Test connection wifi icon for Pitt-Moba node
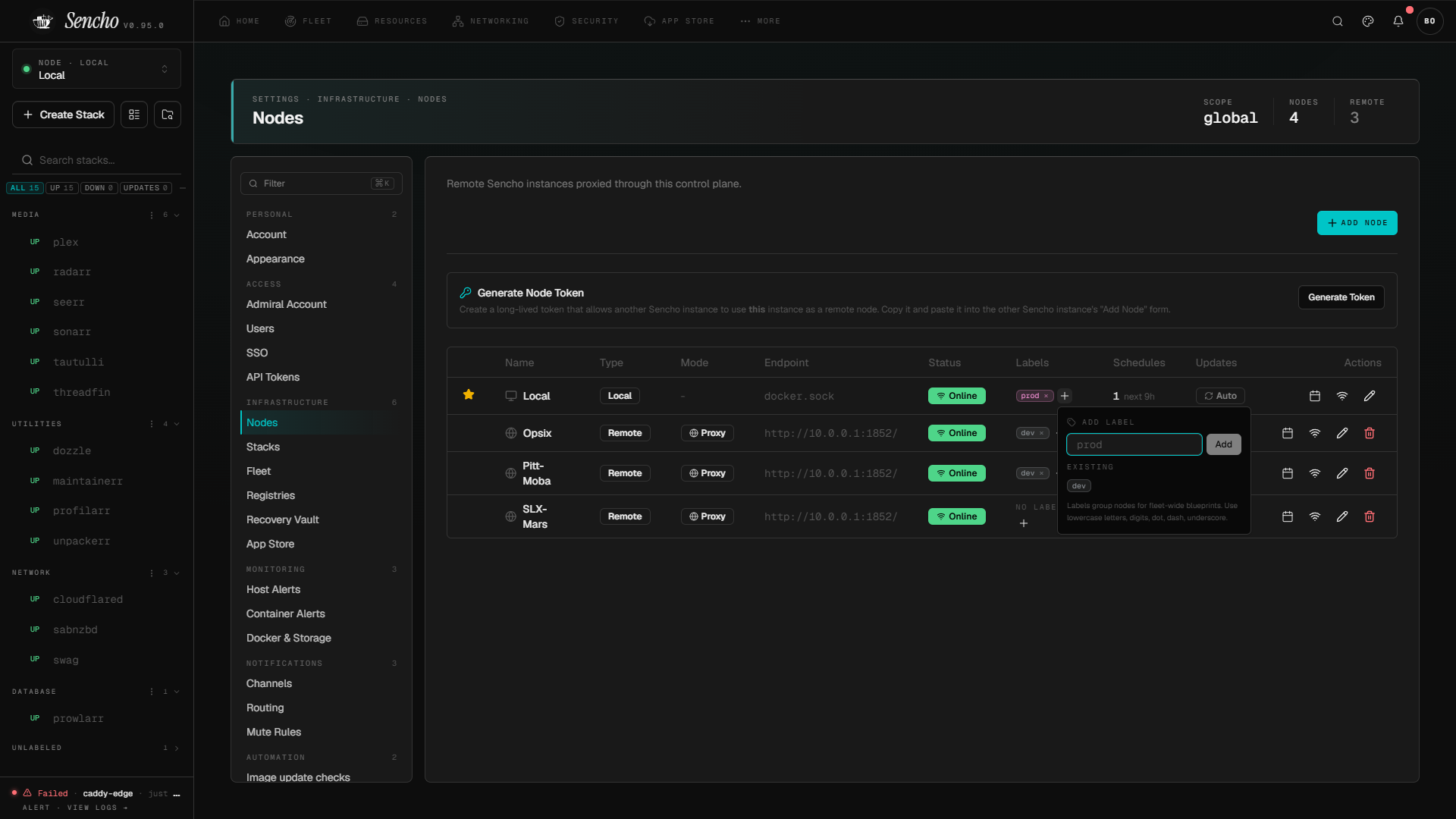This screenshot has height=819, width=1456. pos(1315,473)
